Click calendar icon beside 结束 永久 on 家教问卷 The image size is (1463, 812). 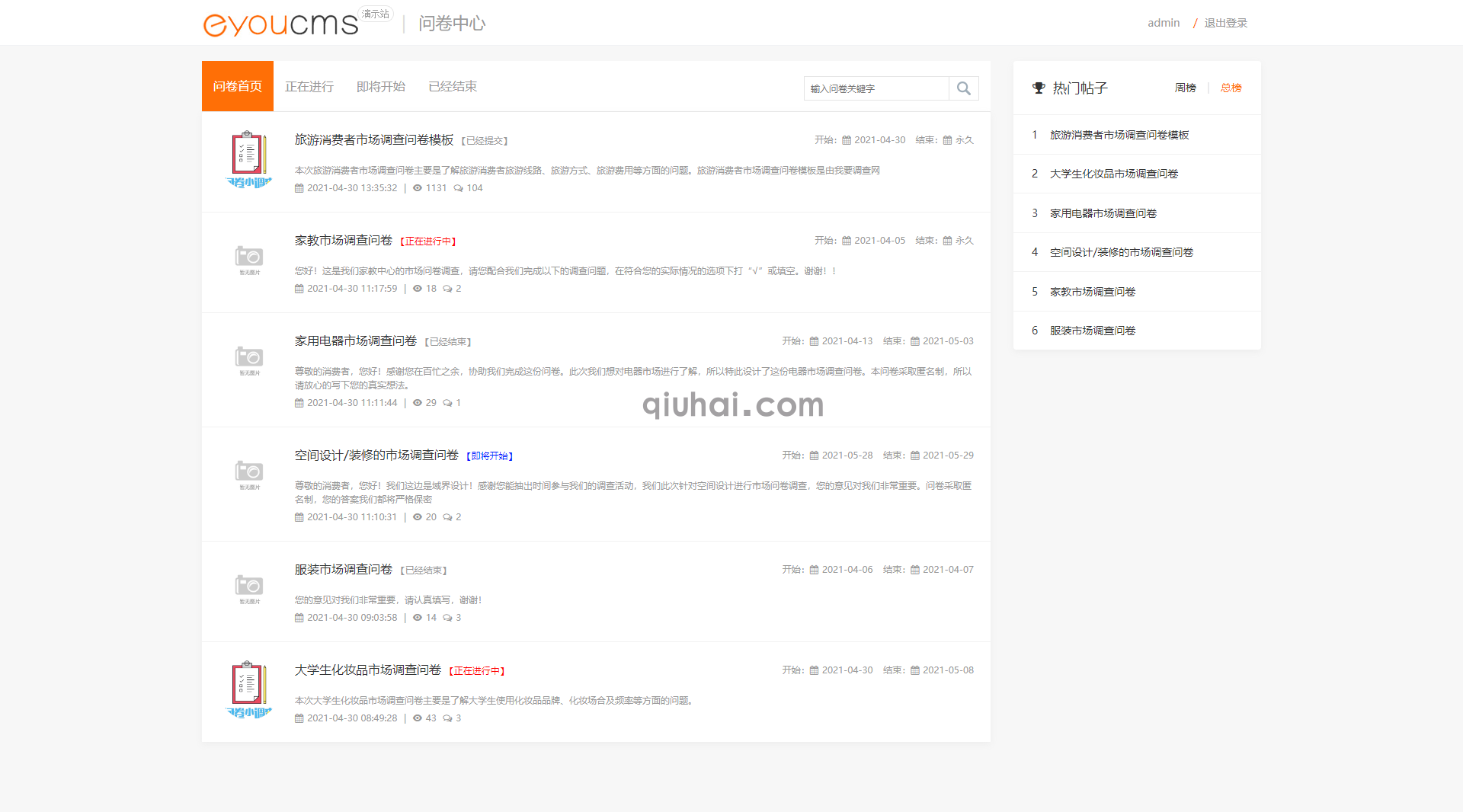[946, 240]
